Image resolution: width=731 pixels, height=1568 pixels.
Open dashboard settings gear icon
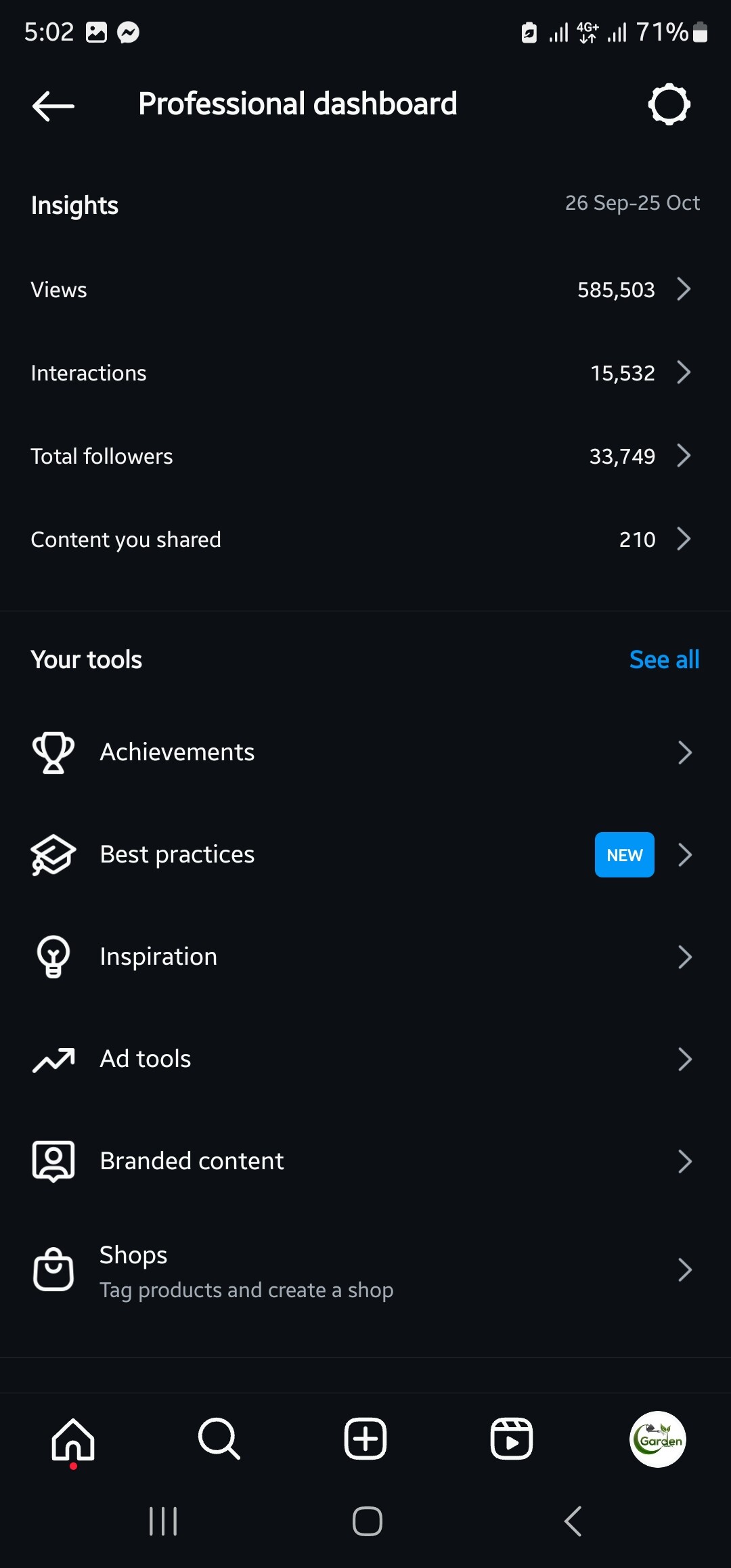click(x=669, y=104)
